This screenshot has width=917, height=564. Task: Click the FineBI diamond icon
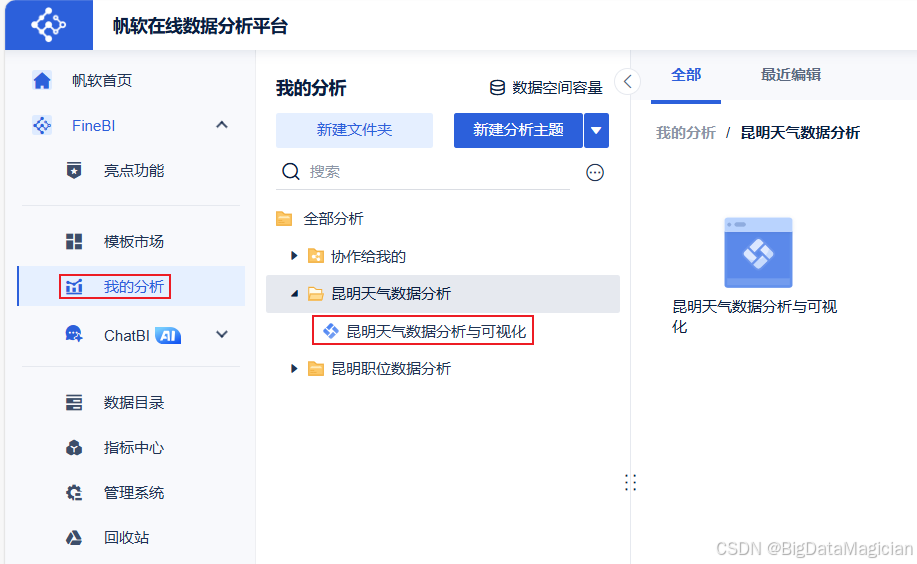(x=42, y=125)
